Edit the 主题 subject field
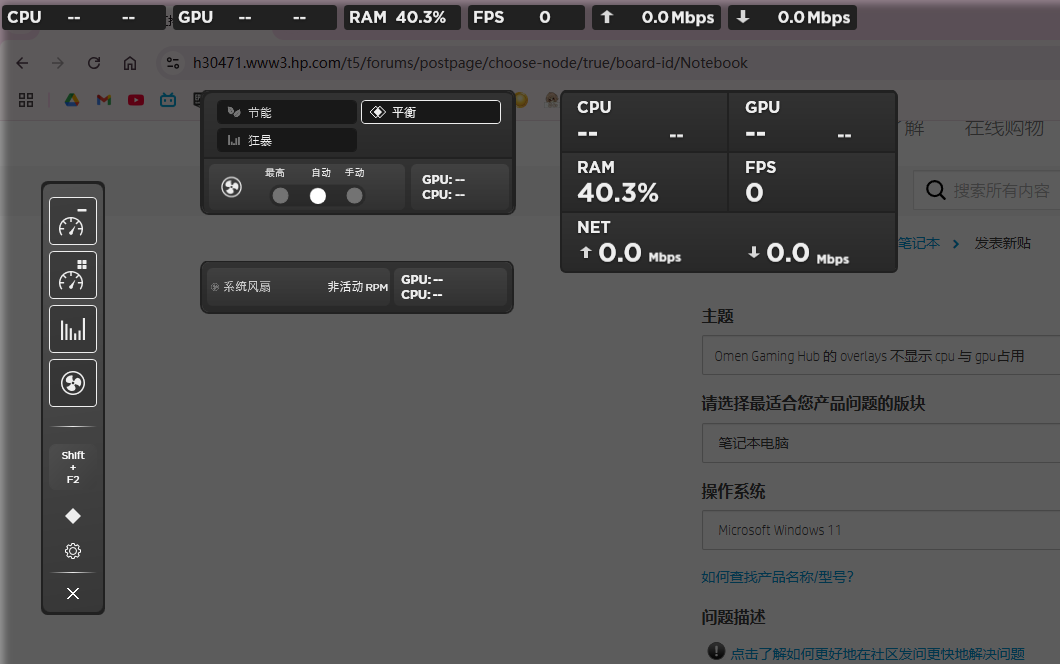The width and height of the screenshot is (1060, 664). point(881,356)
